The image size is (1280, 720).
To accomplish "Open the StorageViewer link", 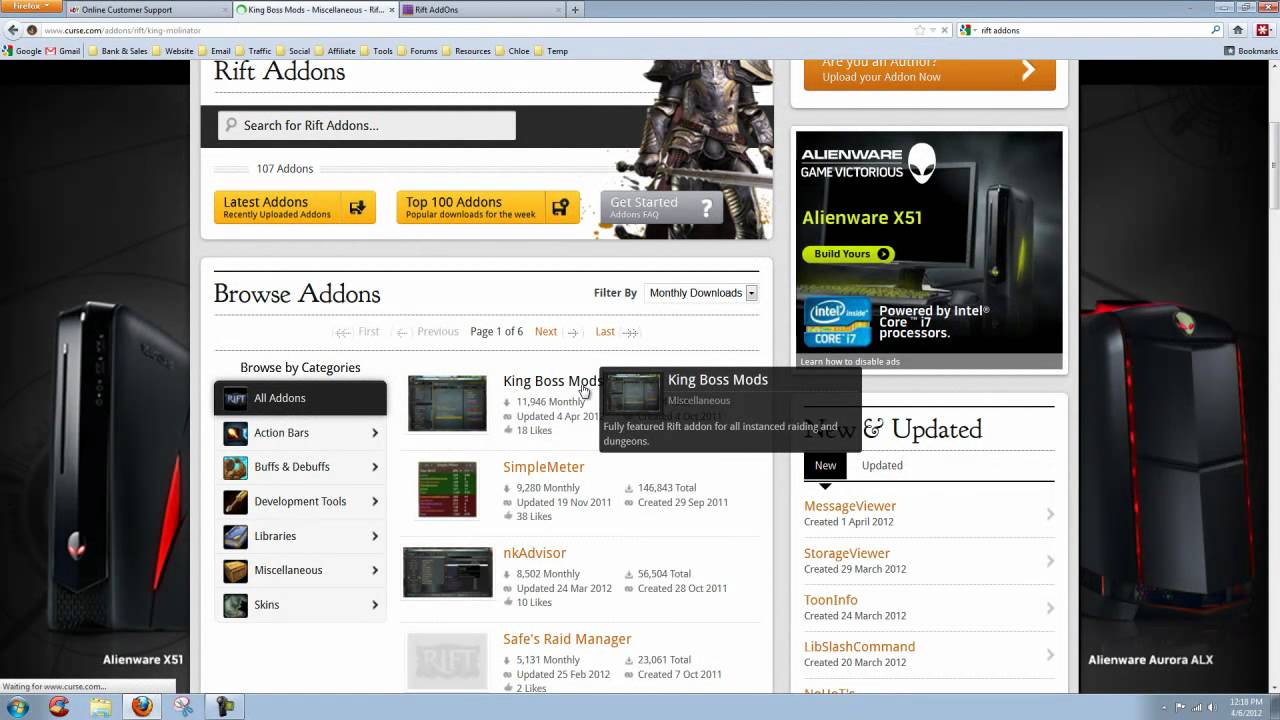I will pos(847,553).
